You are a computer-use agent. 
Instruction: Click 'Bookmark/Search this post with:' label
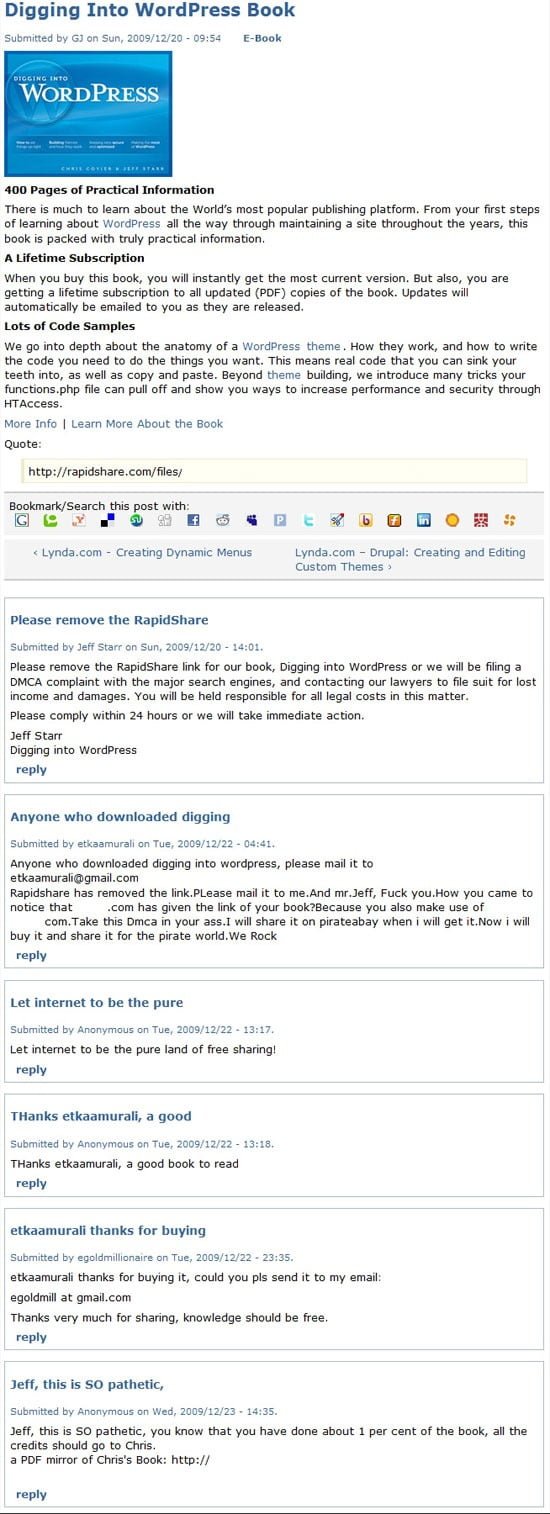99,506
